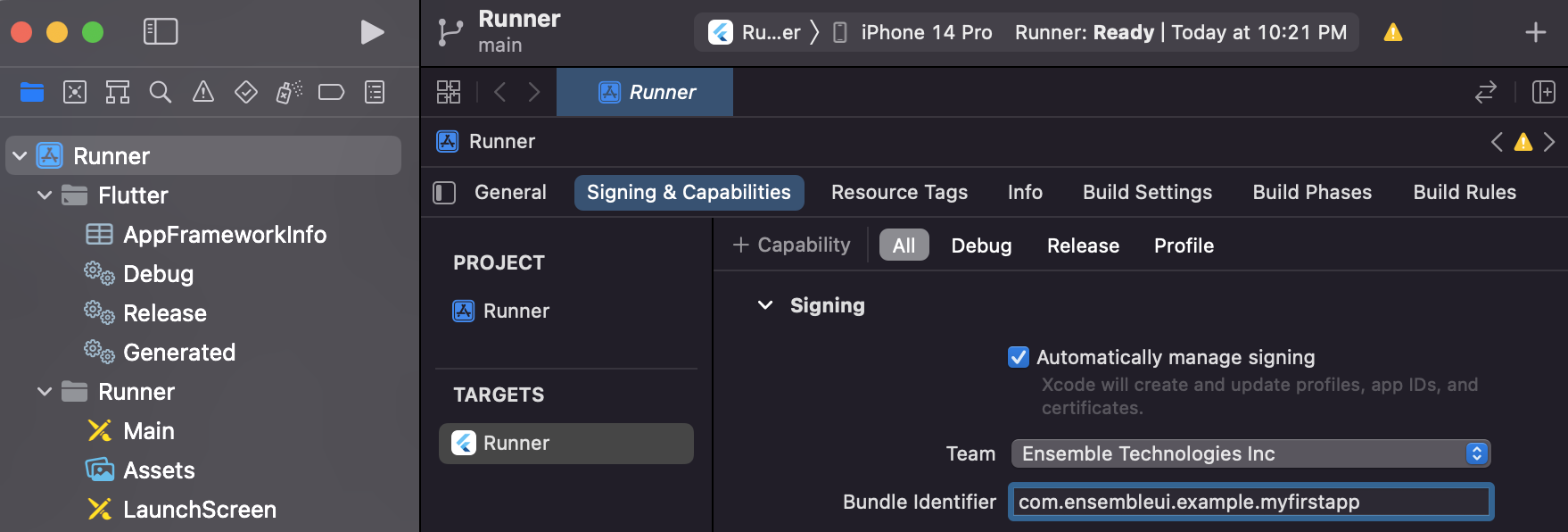The width and height of the screenshot is (1568, 532).
Task: Click the Run play button
Action: (x=372, y=32)
